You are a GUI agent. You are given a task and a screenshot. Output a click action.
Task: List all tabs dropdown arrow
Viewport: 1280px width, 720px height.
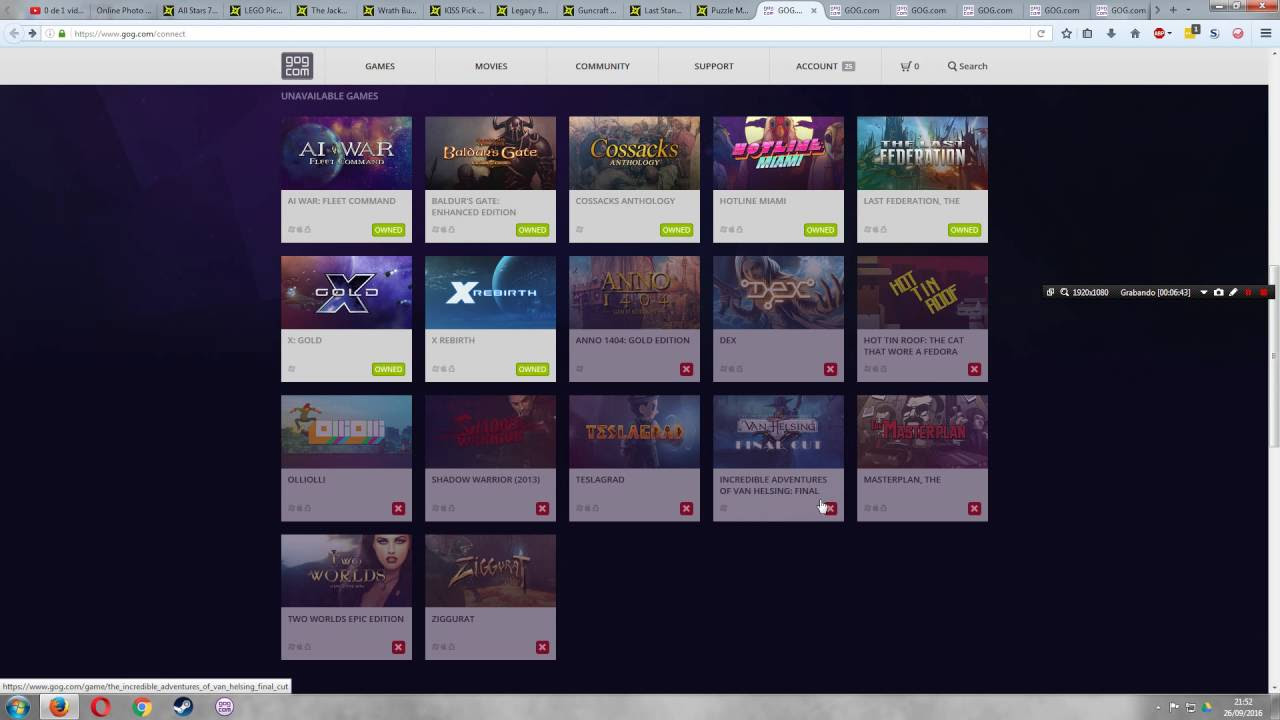point(1188,10)
